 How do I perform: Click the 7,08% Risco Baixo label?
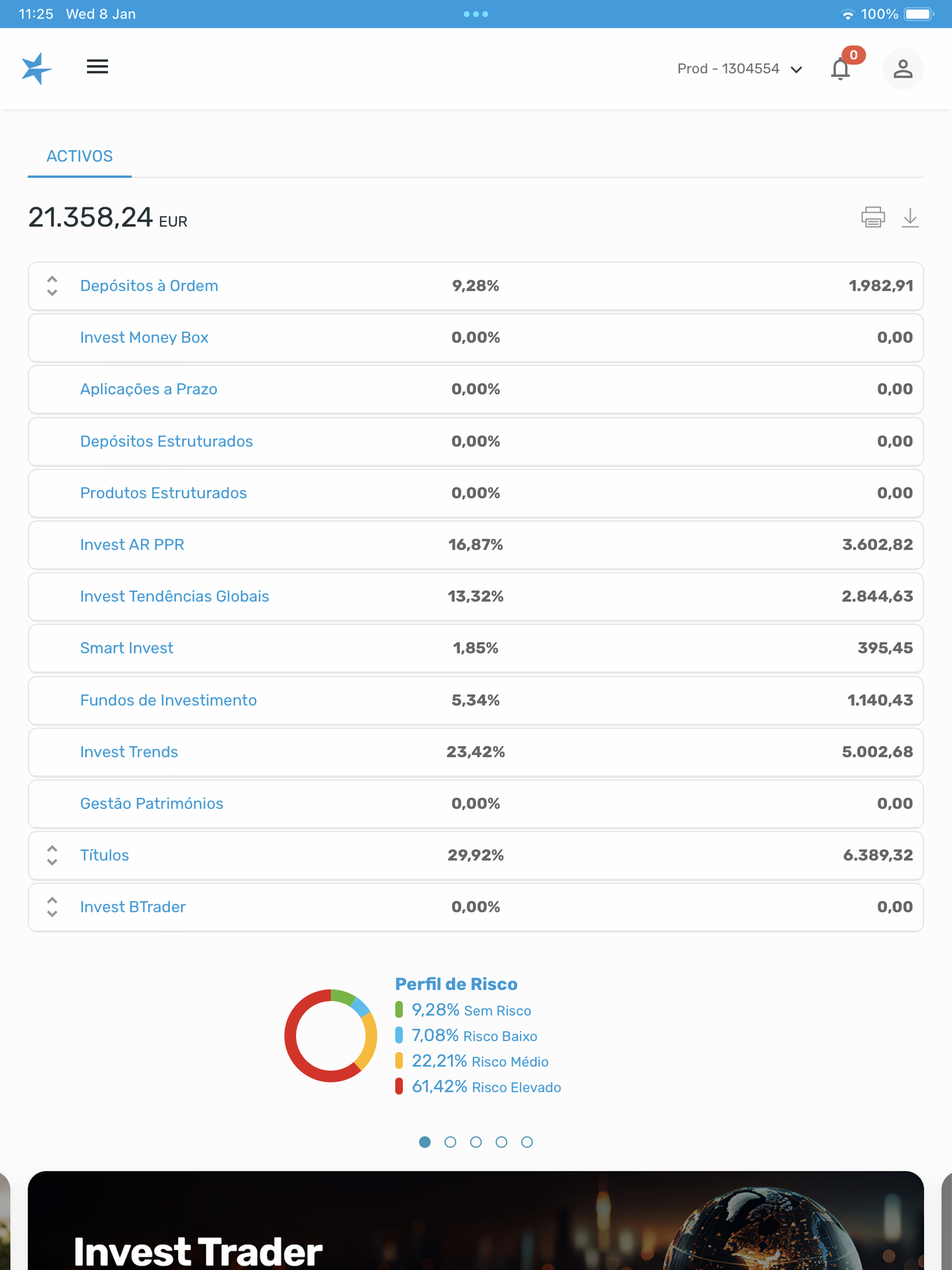pyautogui.click(x=474, y=1035)
